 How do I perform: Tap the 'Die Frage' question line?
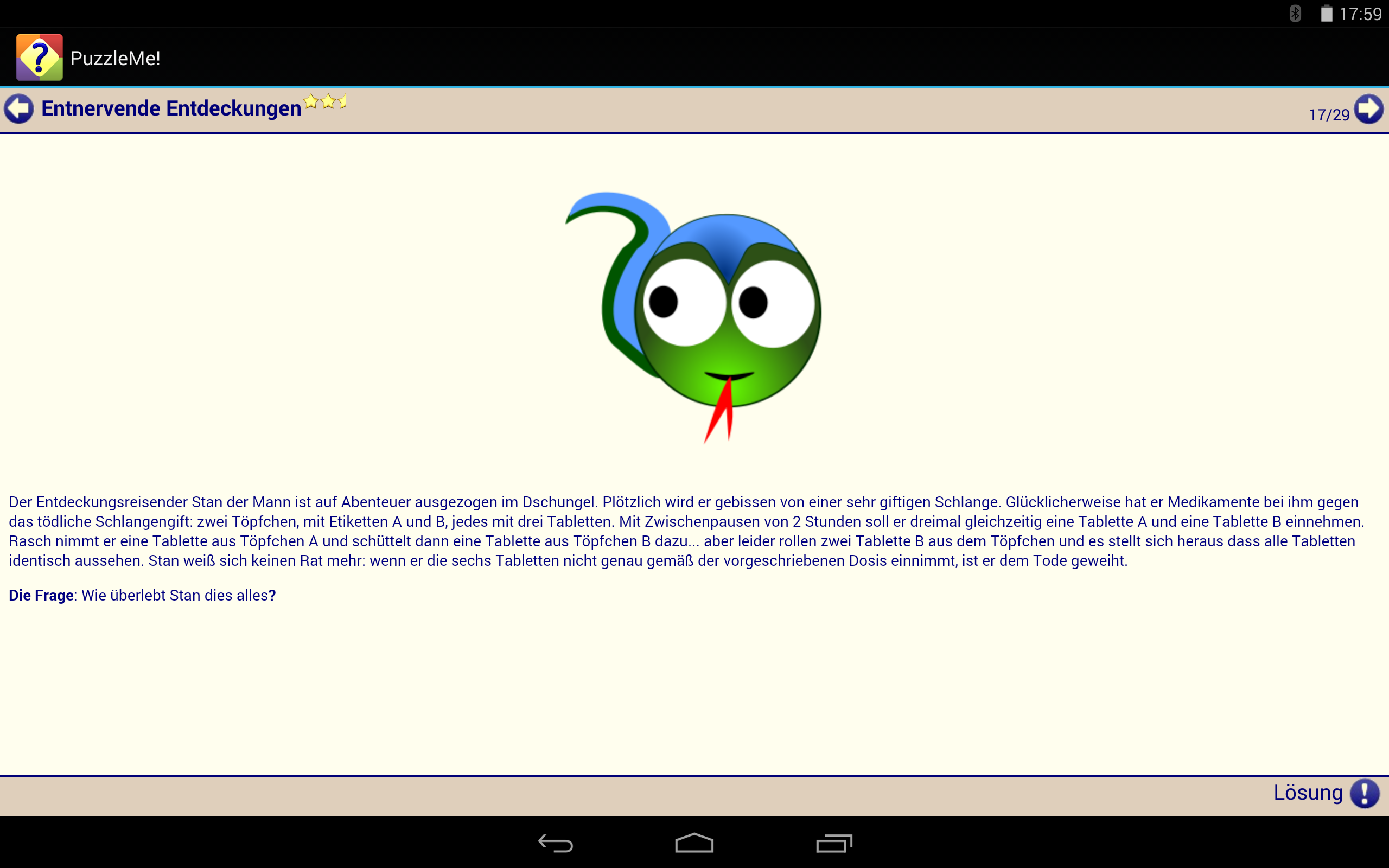click(142, 595)
